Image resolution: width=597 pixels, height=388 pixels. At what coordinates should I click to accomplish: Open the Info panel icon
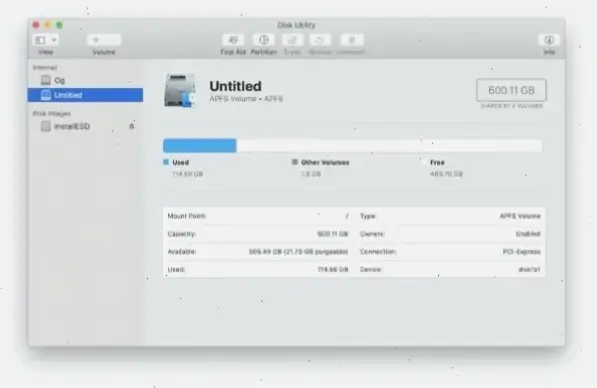pyautogui.click(x=549, y=40)
